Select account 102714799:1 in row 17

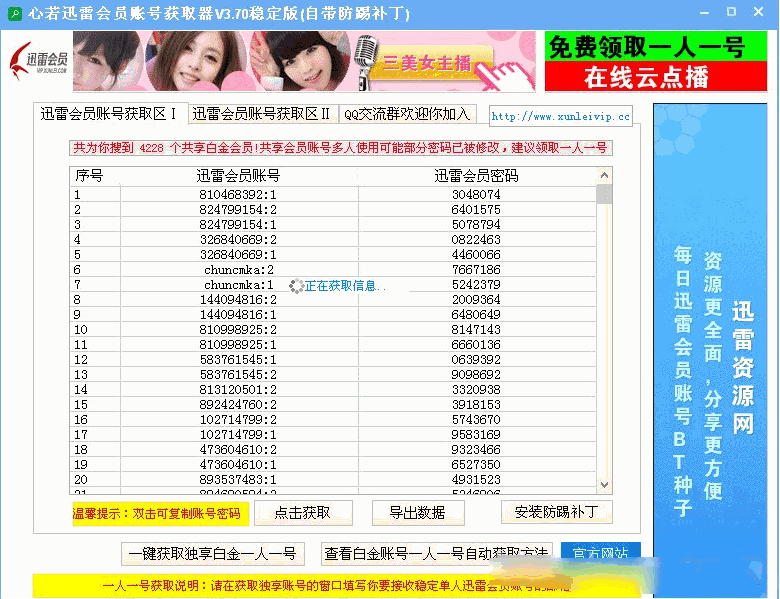(x=238, y=434)
